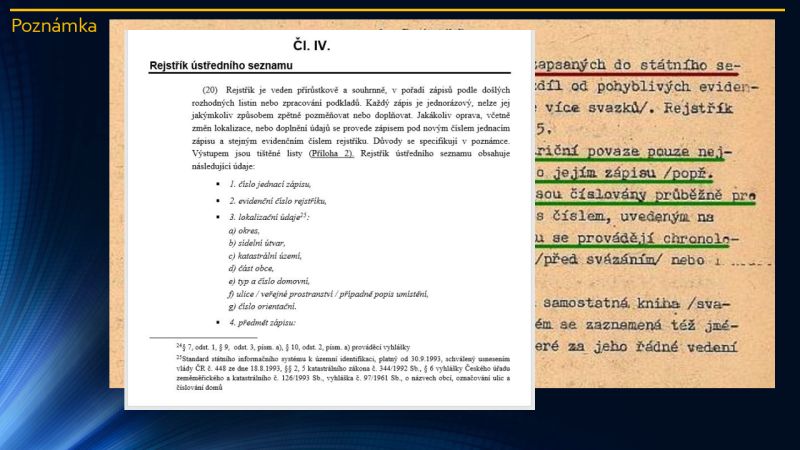Screen dimensions: 800x450
Task: Click footnote 24 starting '§ 7, odst. 1'
Action: pos(293,347)
